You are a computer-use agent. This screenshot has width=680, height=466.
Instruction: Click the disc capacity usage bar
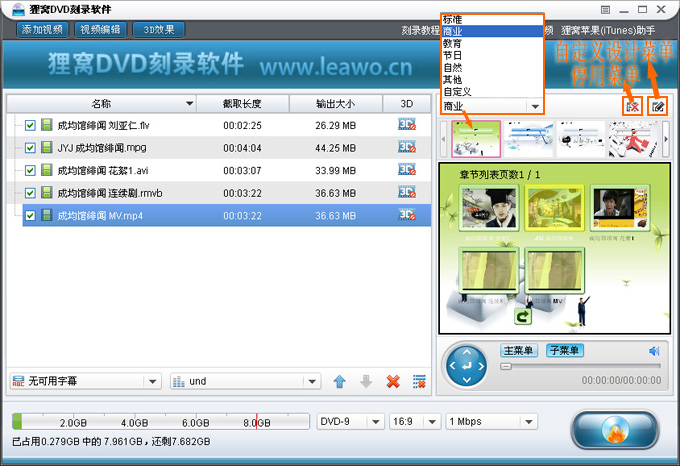[160, 421]
